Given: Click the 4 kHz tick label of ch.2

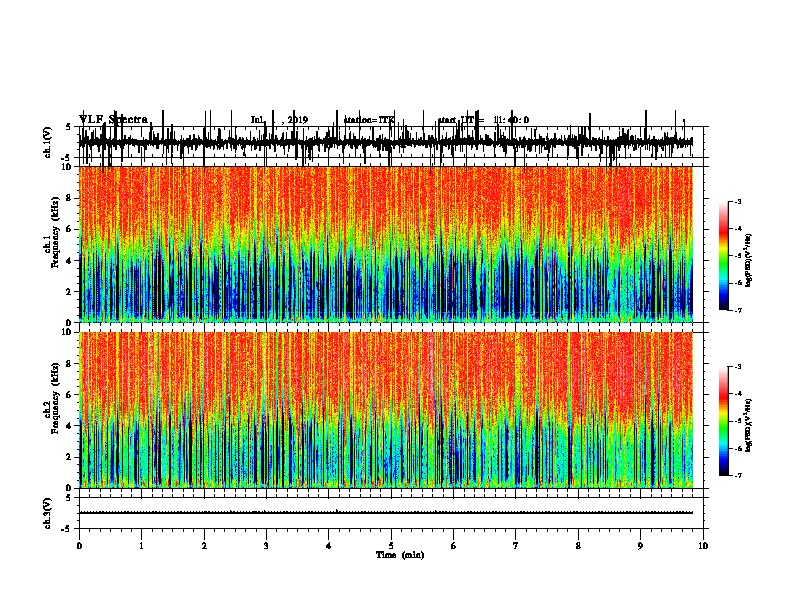Looking at the screenshot, I should click(70, 426).
